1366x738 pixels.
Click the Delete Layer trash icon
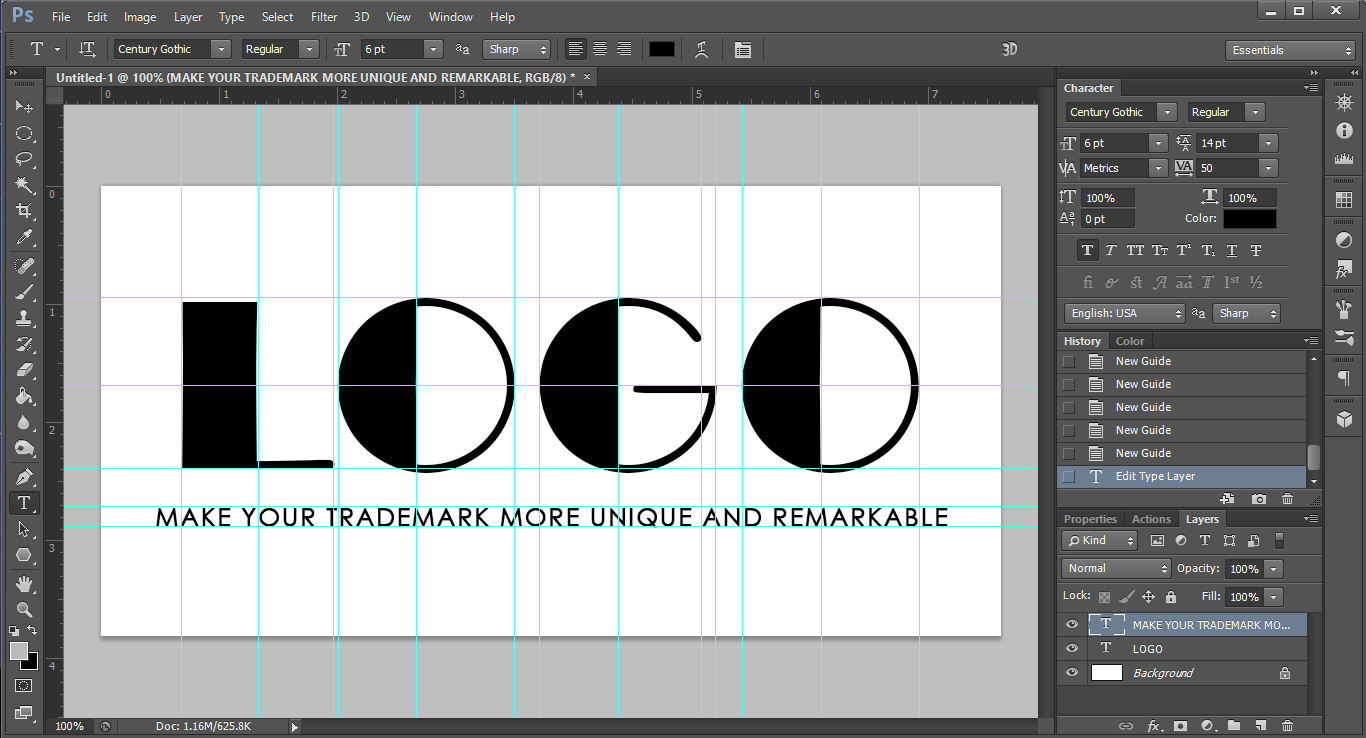1287,726
